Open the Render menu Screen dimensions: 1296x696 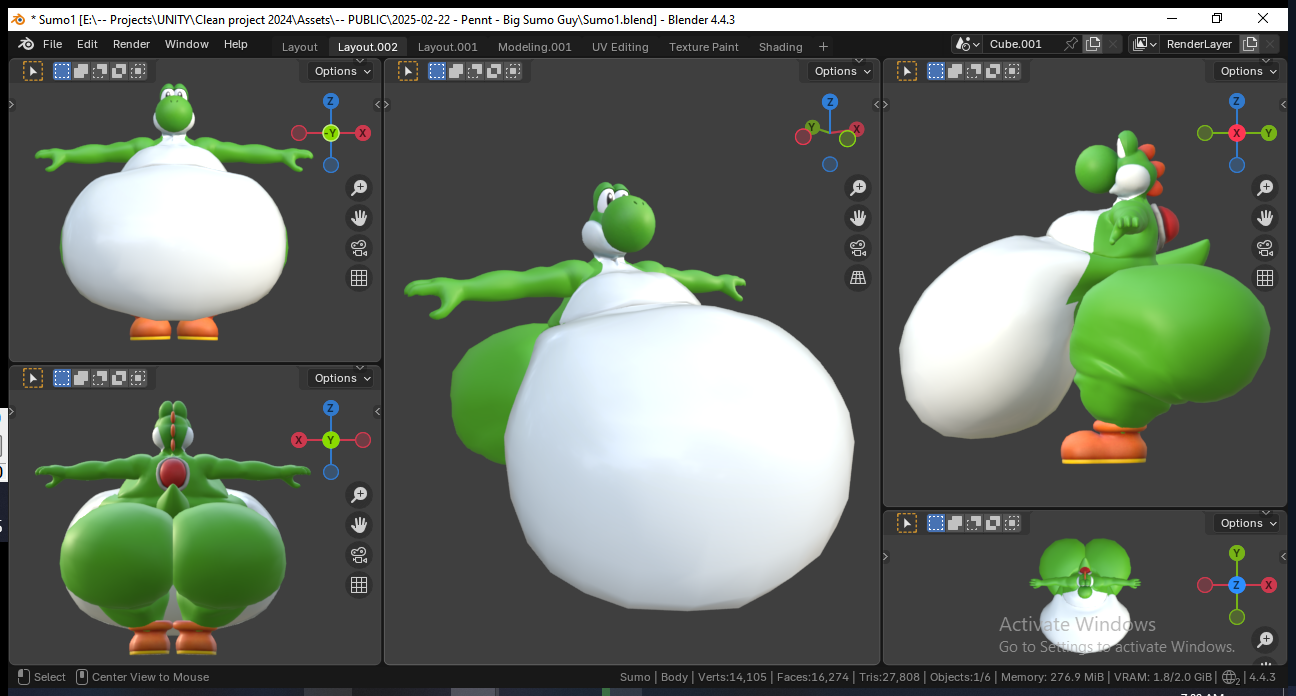(131, 44)
